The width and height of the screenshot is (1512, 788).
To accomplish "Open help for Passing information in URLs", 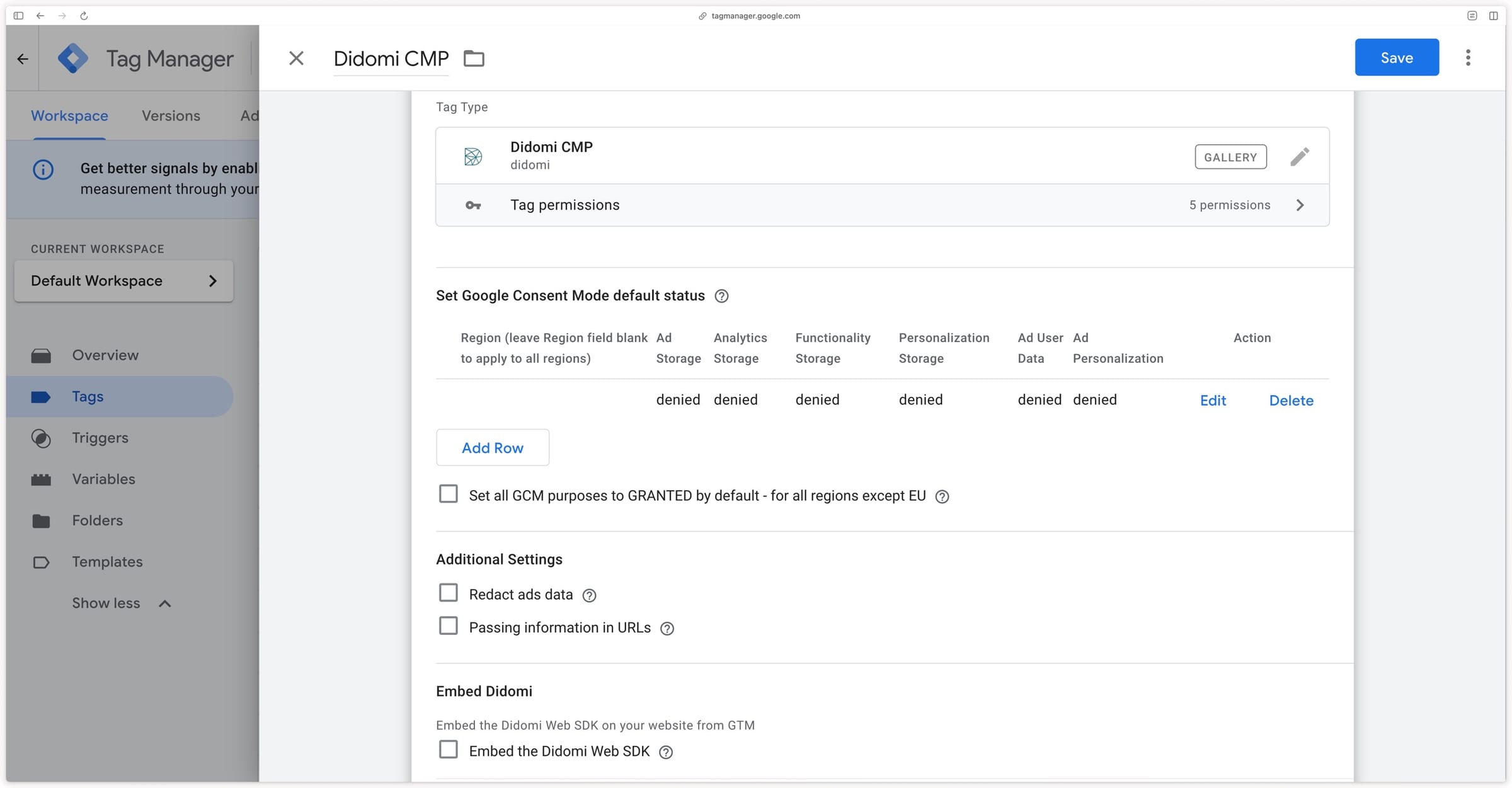I will tap(667, 629).
